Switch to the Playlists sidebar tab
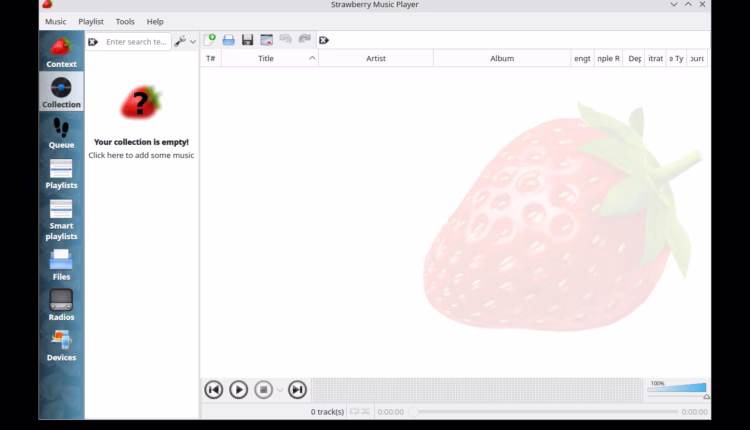 pyautogui.click(x=61, y=173)
